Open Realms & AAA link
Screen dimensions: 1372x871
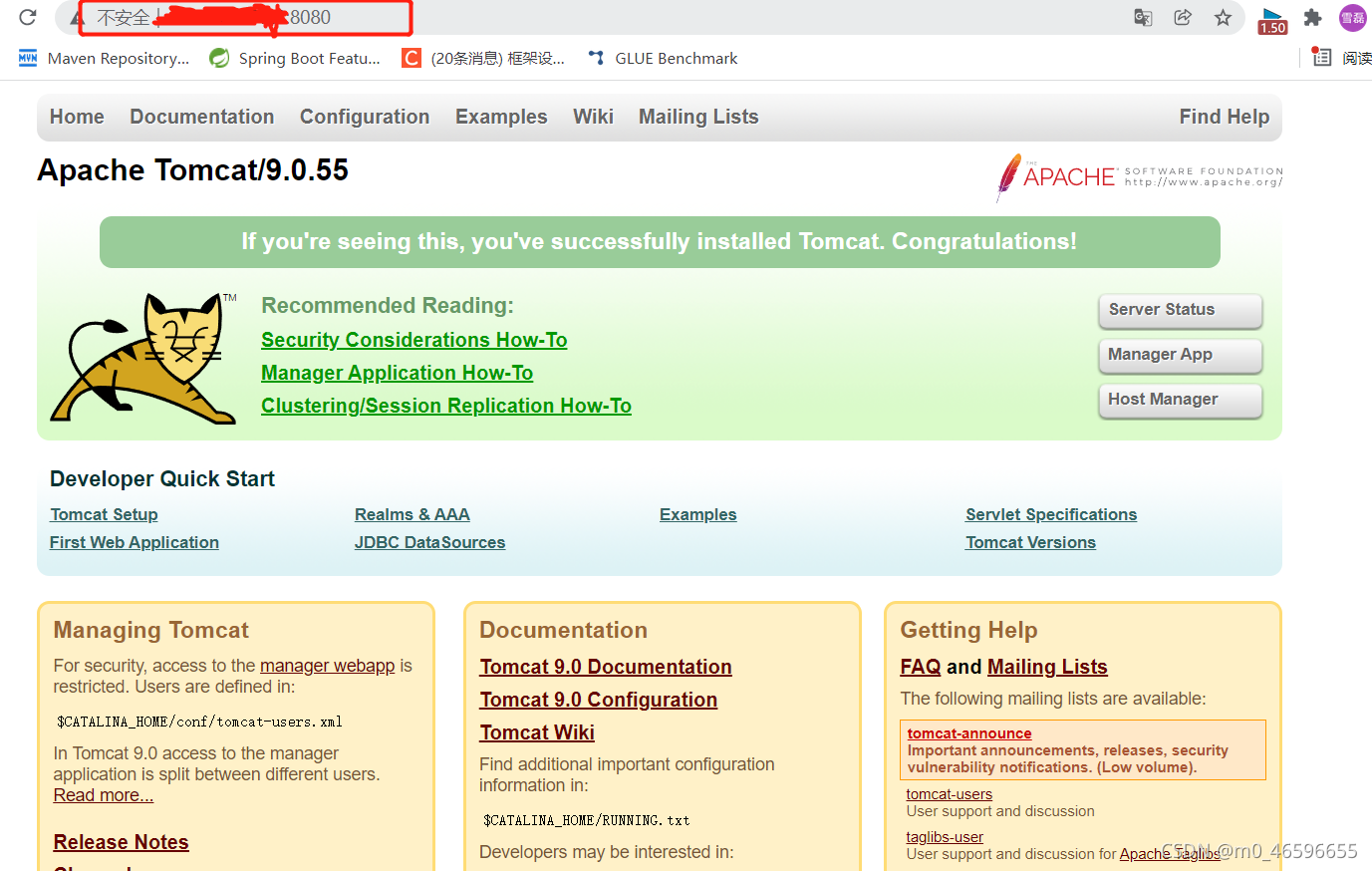tap(412, 514)
